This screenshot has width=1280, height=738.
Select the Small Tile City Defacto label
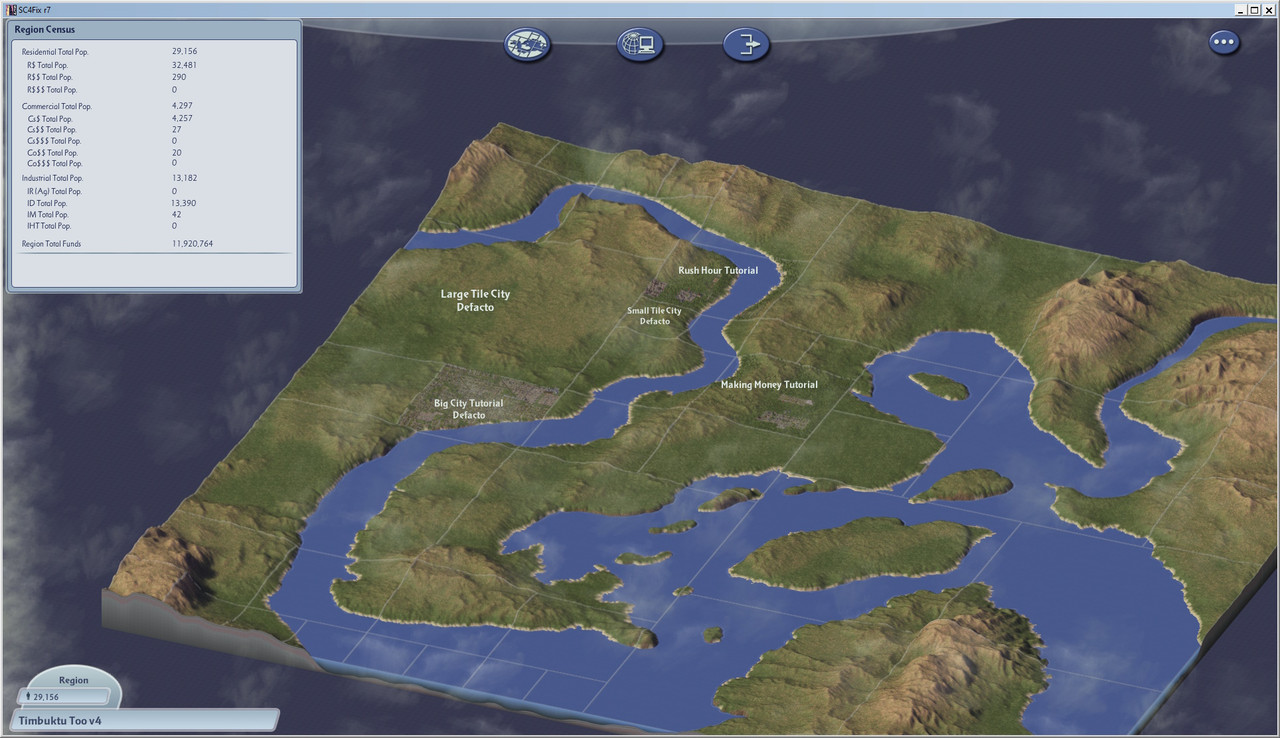point(654,316)
